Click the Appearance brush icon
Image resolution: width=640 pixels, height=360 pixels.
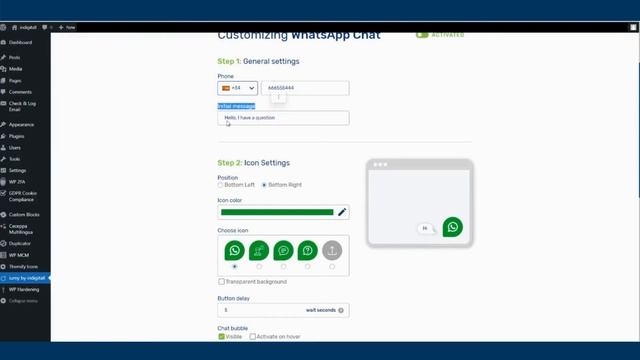(3, 124)
